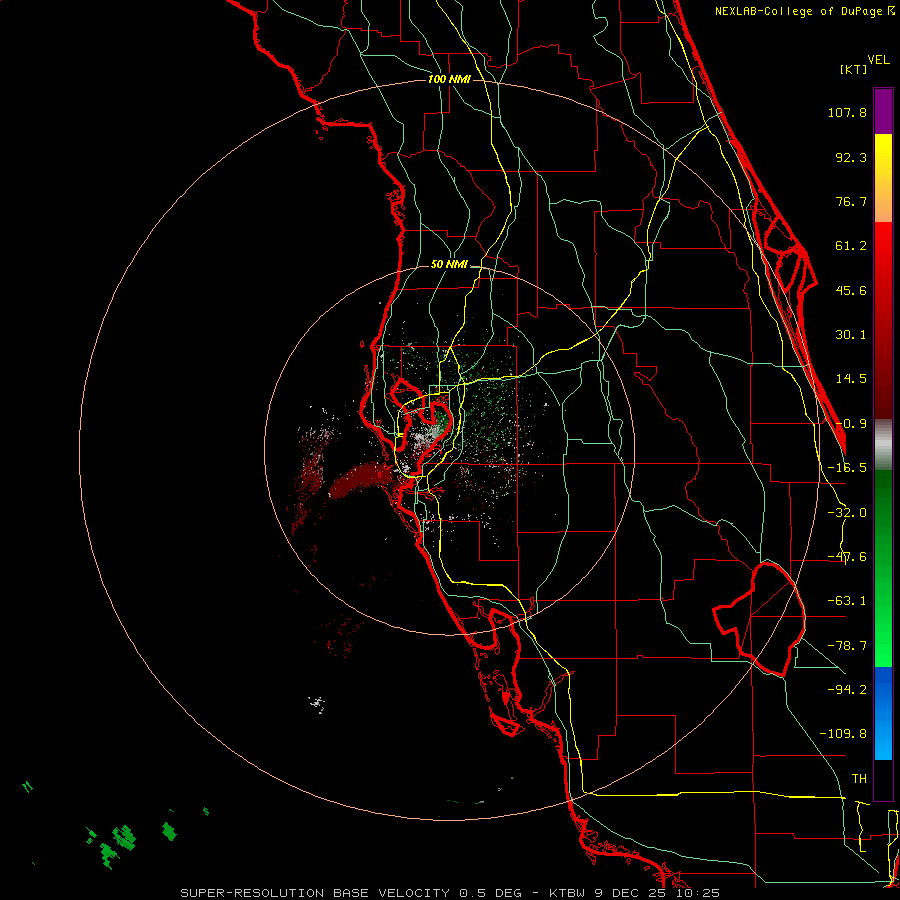Click the 50 NMI range ring label
The width and height of the screenshot is (900, 900).
(x=449, y=265)
